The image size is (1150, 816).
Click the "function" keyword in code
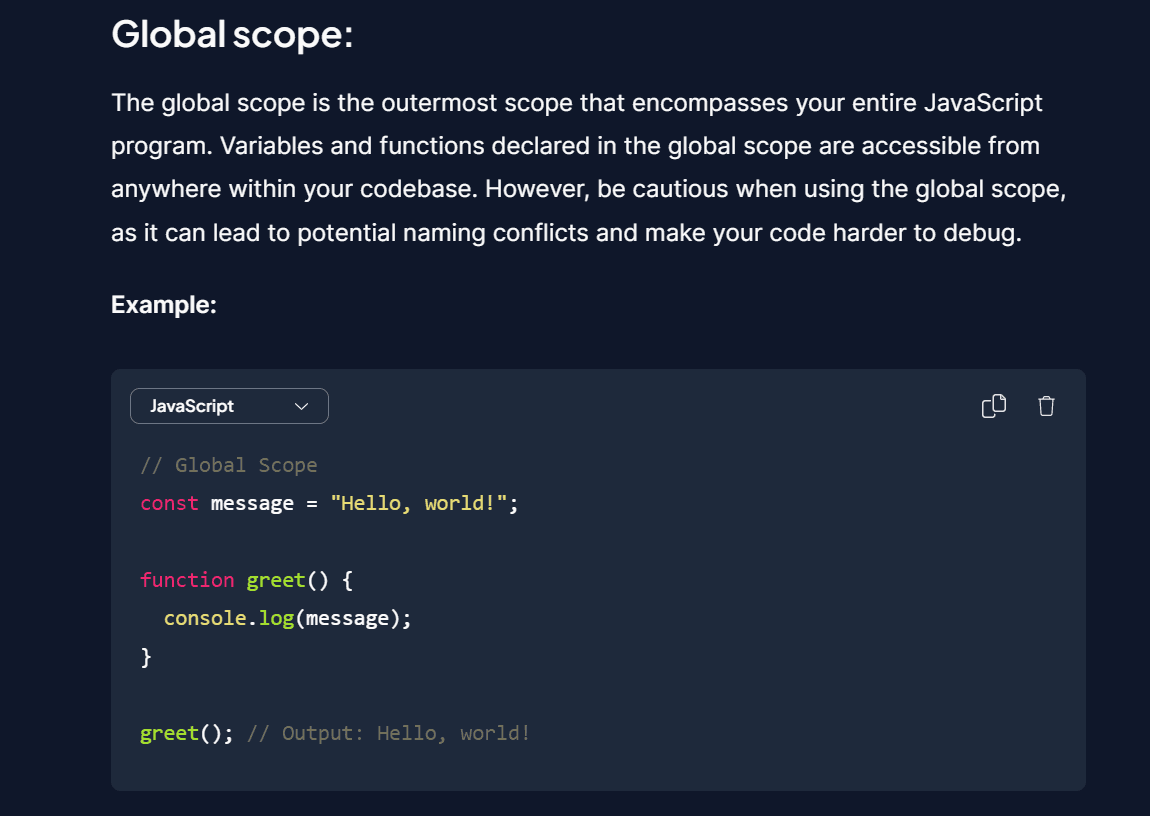[x=187, y=580]
